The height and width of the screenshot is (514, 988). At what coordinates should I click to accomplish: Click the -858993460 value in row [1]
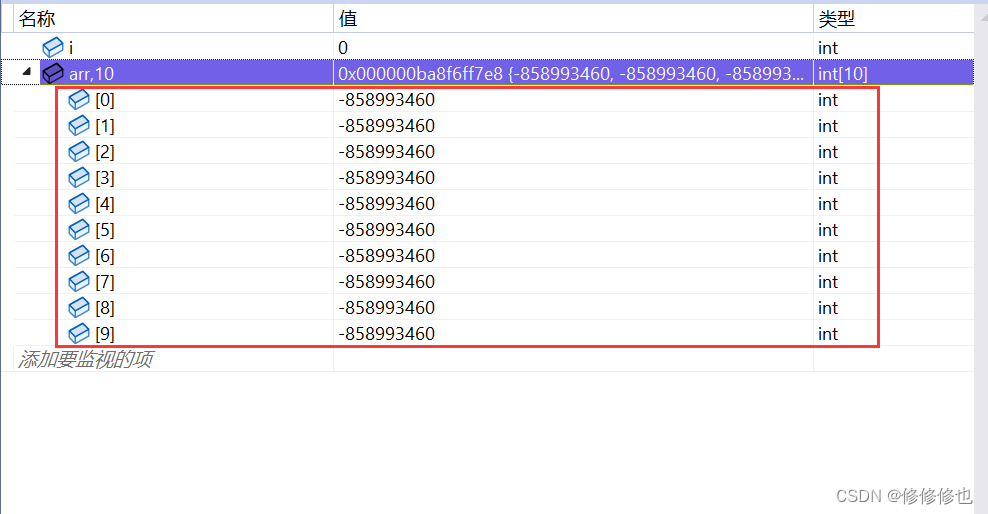coord(386,126)
